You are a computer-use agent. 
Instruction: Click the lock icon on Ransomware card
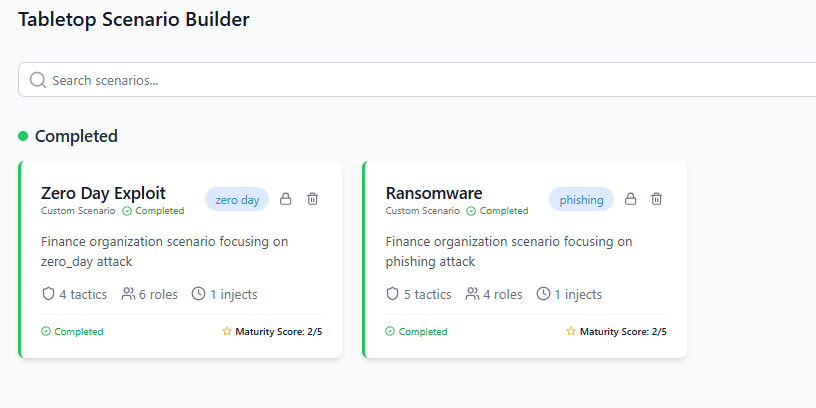coord(630,199)
